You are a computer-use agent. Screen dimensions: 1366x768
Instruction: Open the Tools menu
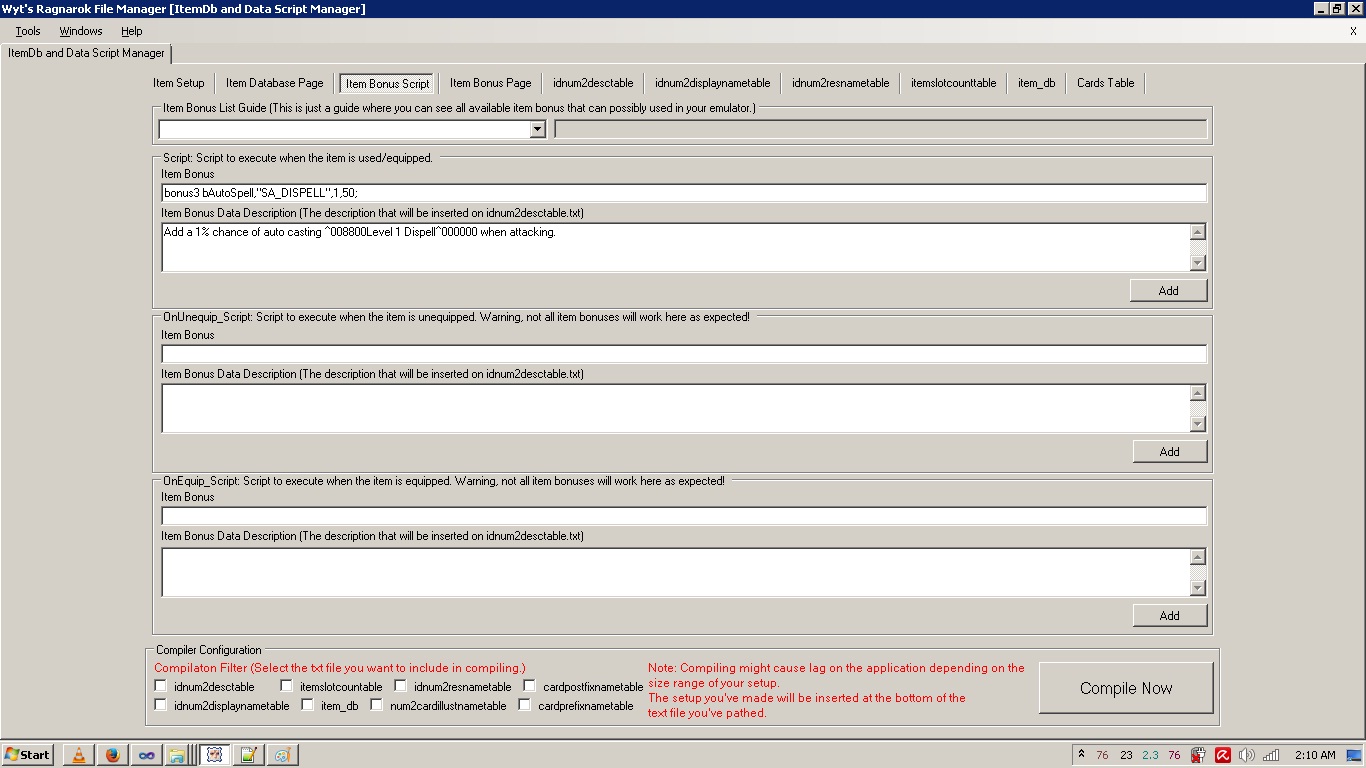28,31
